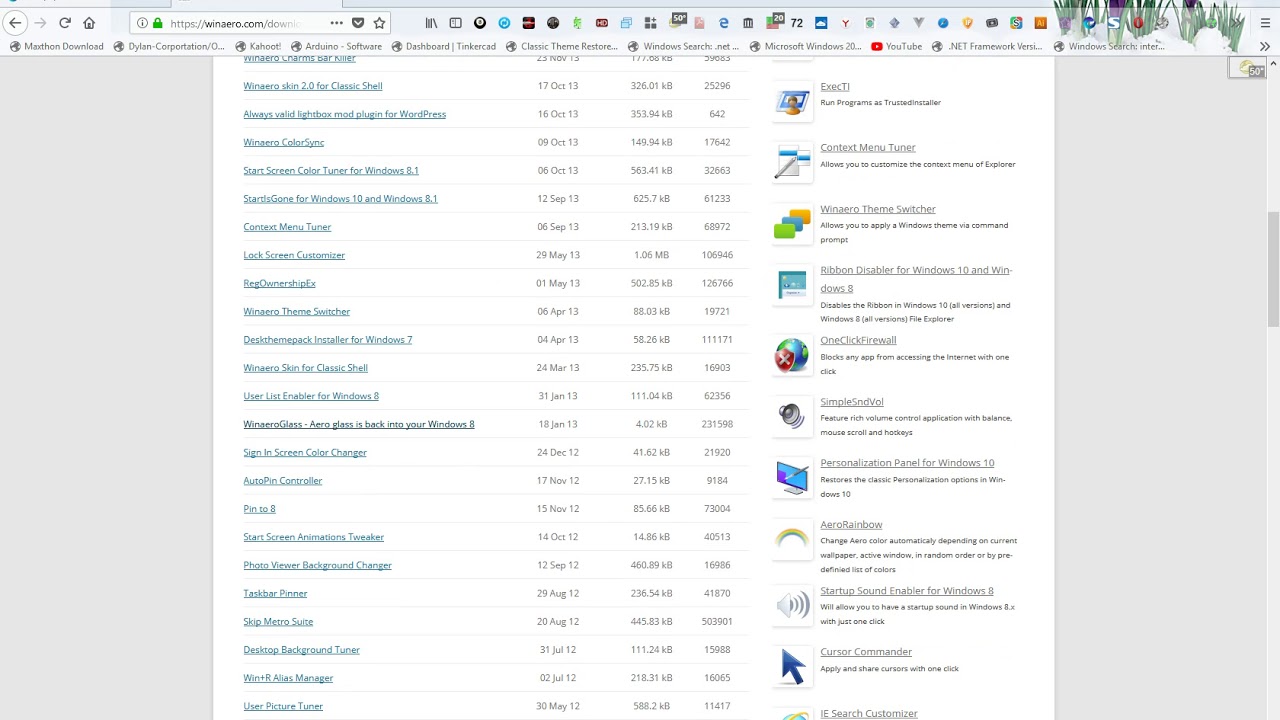The width and height of the screenshot is (1280, 720).
Task: Open Skip Metro Suite link
Action: pos(278,621)
